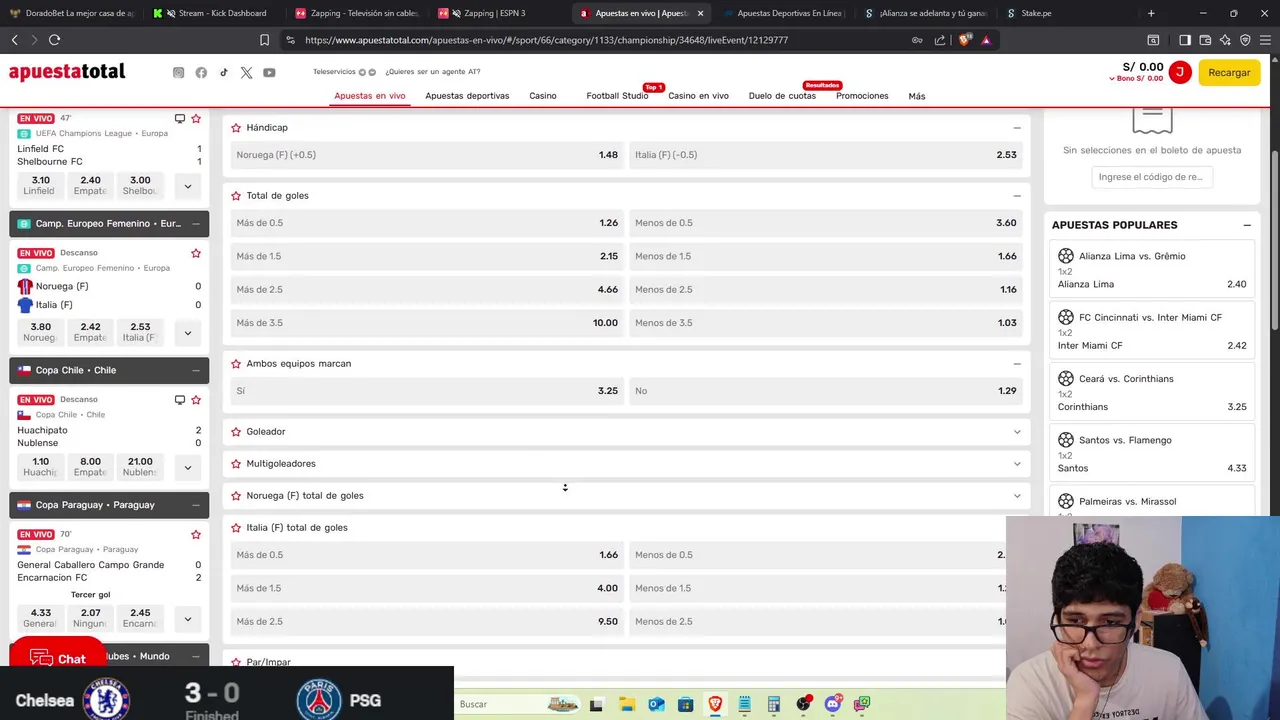The width and height of the screenshot is (1280, 720).
Task: Click the betslip code input field
Action: pyautogui.click(x=1152, y=177)
